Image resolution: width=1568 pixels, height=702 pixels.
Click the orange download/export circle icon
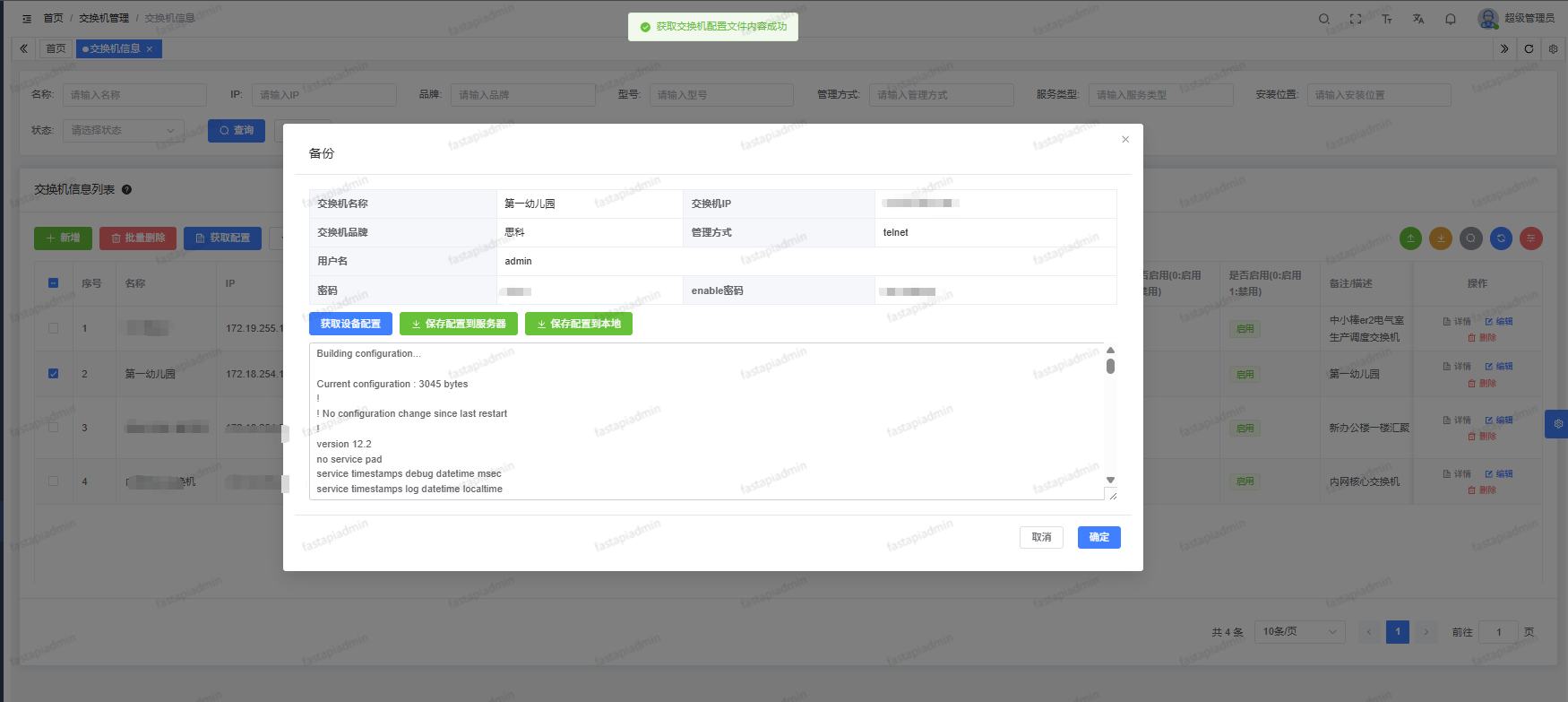tap(1441, 238)
